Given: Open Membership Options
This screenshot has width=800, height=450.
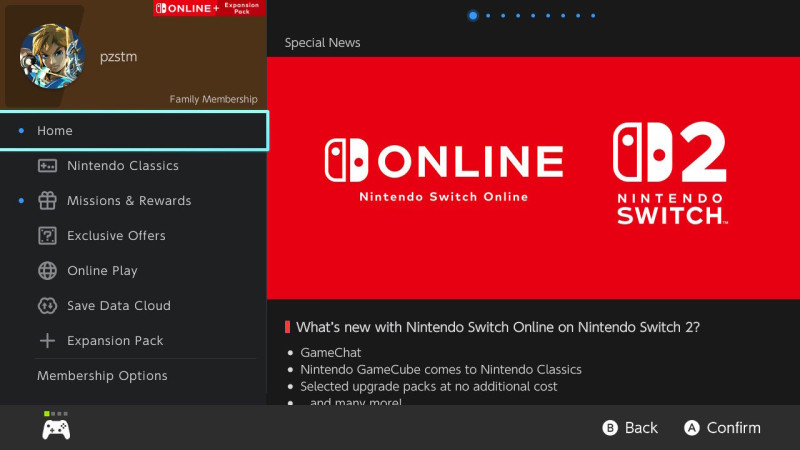Looking at the screenshot, I should [134, 376].
